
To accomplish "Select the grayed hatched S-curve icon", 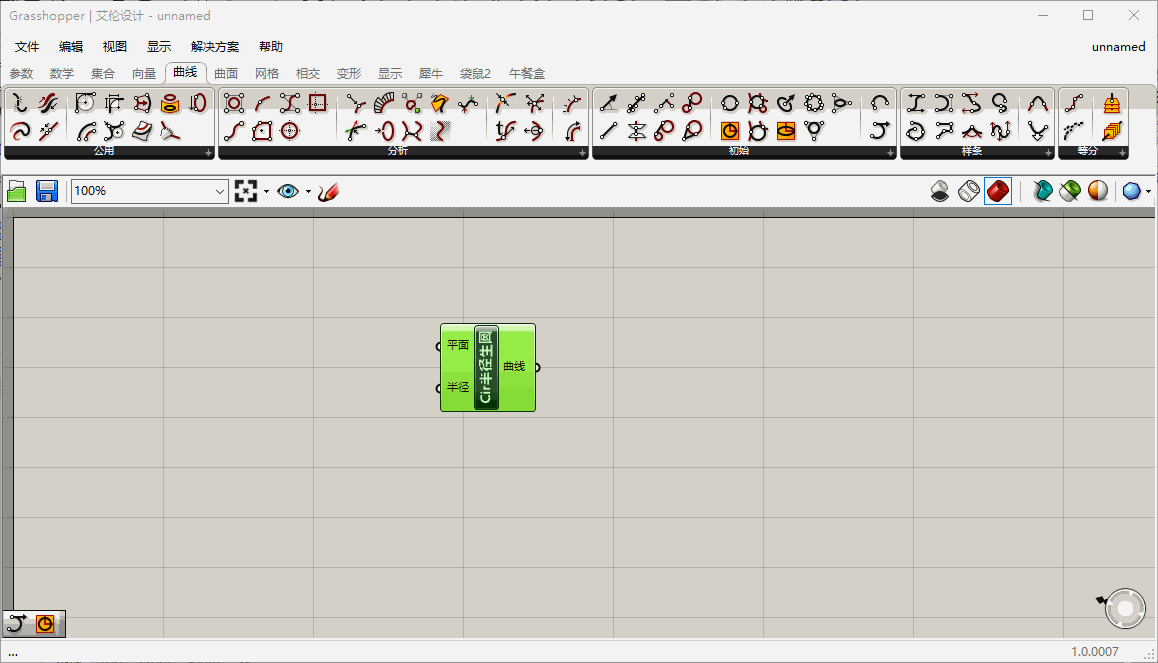I will pyautogui.click(x=440, y=131).
